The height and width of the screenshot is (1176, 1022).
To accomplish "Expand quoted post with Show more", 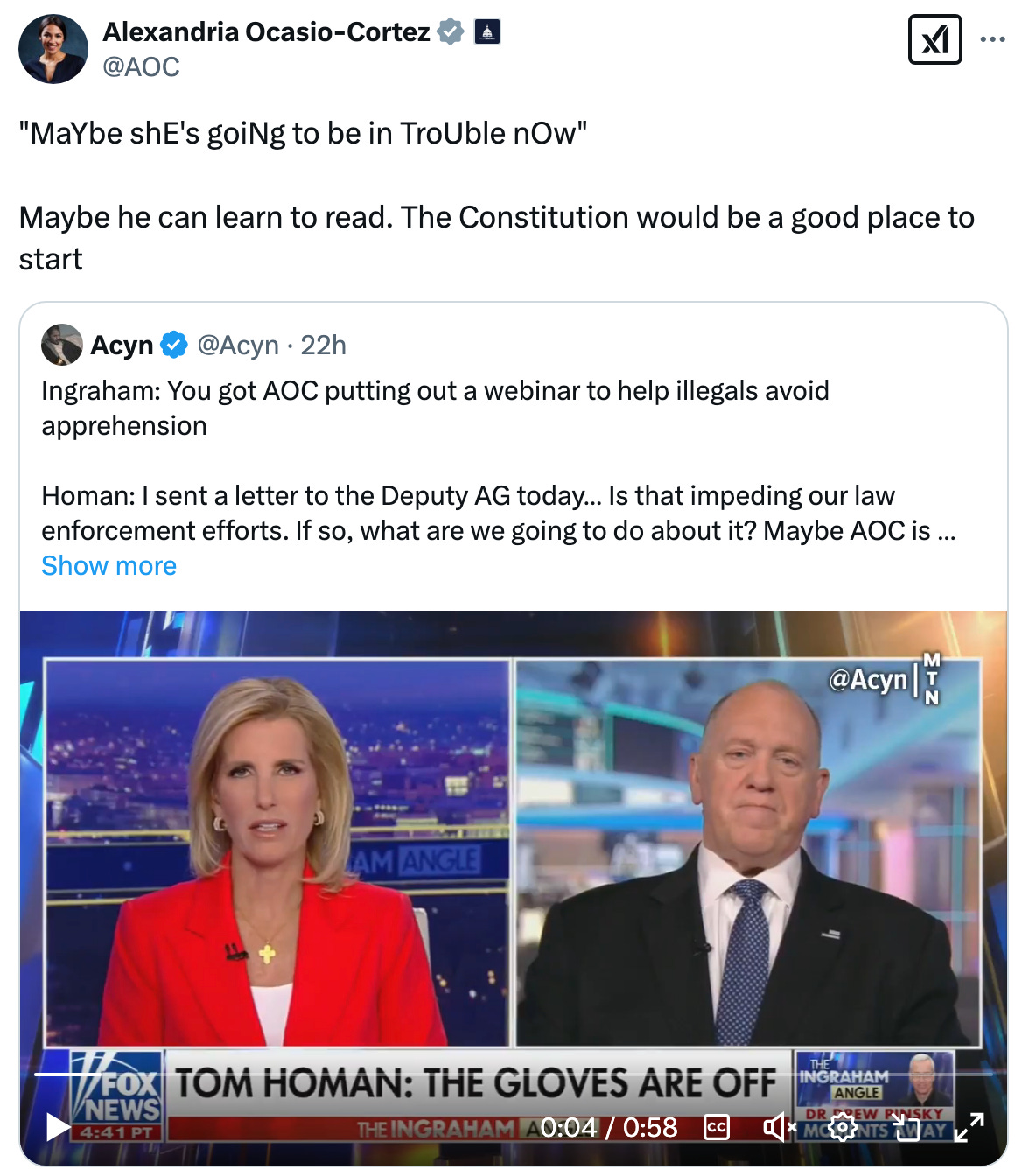I will pyautogui.click(x=108, y=566).
